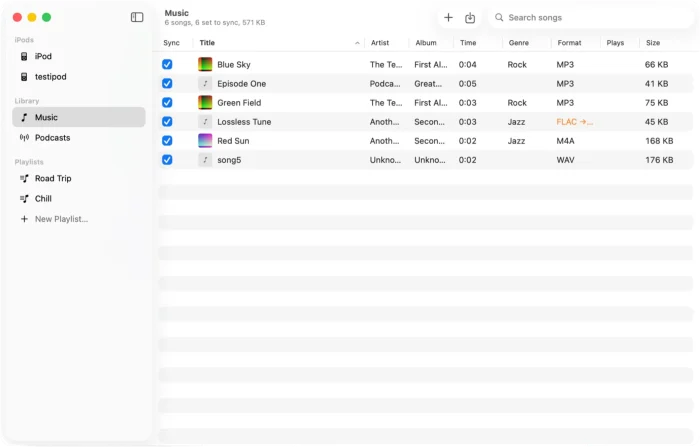Click the import download icon in toolbar

coord(470,18)
